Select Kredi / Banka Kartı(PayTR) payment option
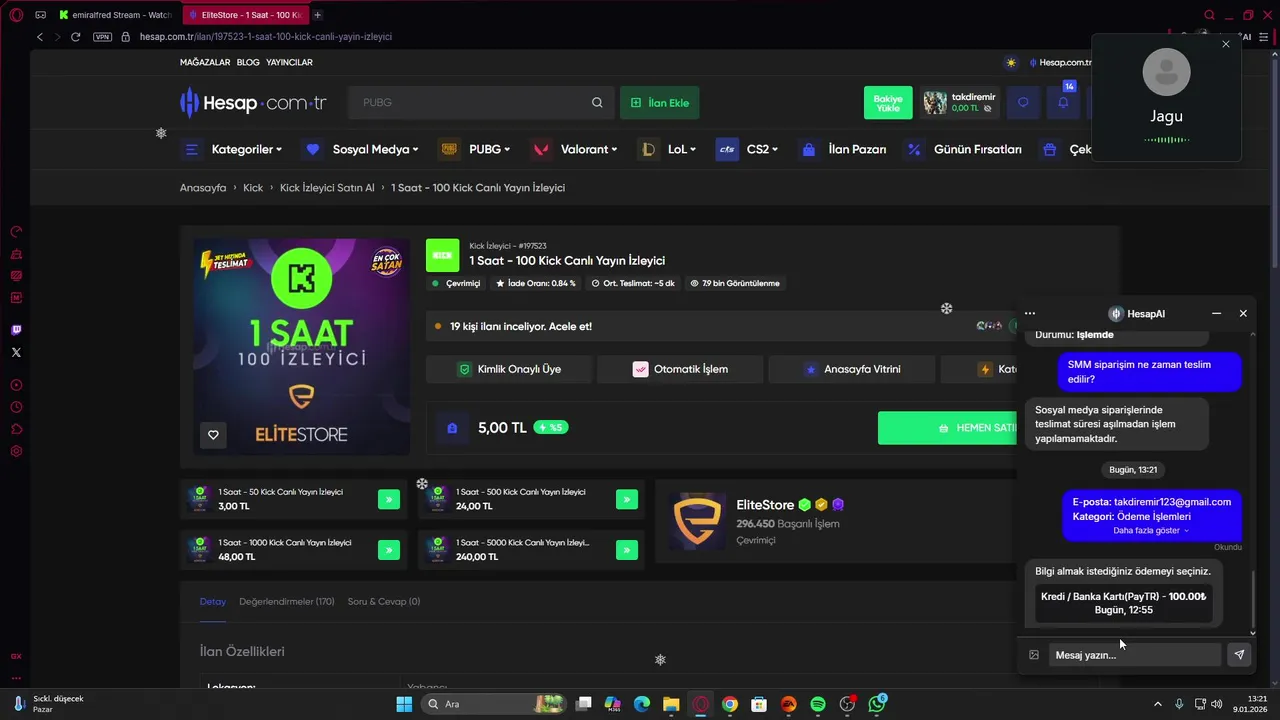This screenshot has width=1280, height=720. [1124, 603]
